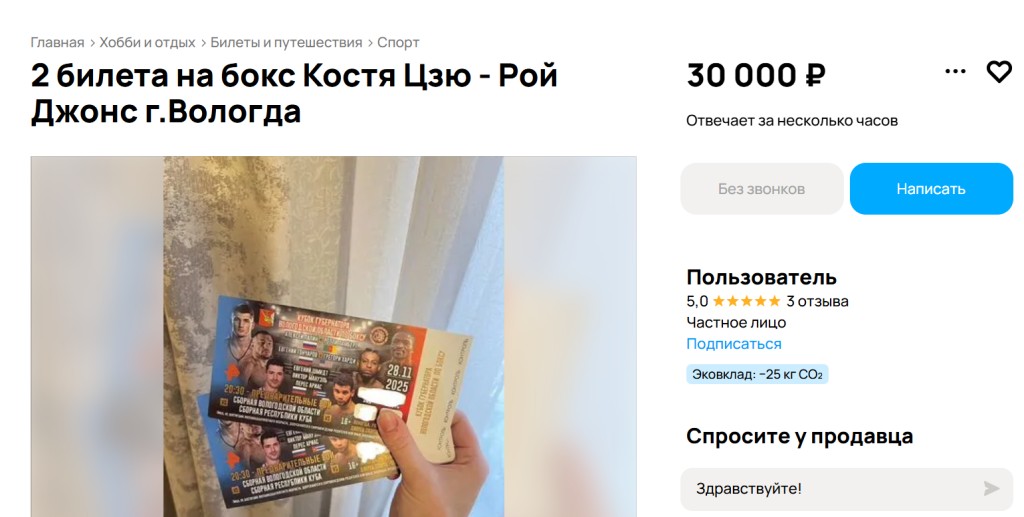Click the 5,0 rating number
1024x517 pixels.
point(697,301)
